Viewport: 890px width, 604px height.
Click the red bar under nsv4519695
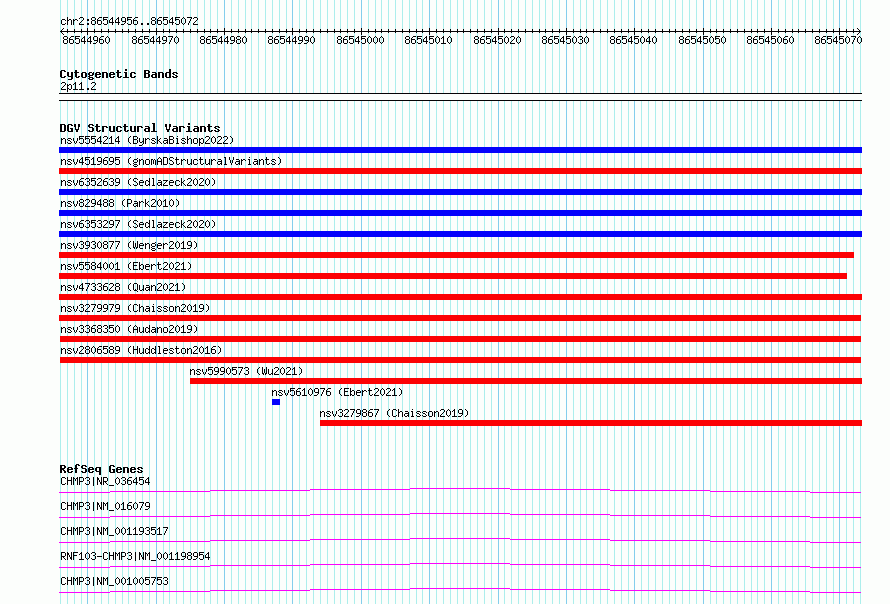point(460,171)
